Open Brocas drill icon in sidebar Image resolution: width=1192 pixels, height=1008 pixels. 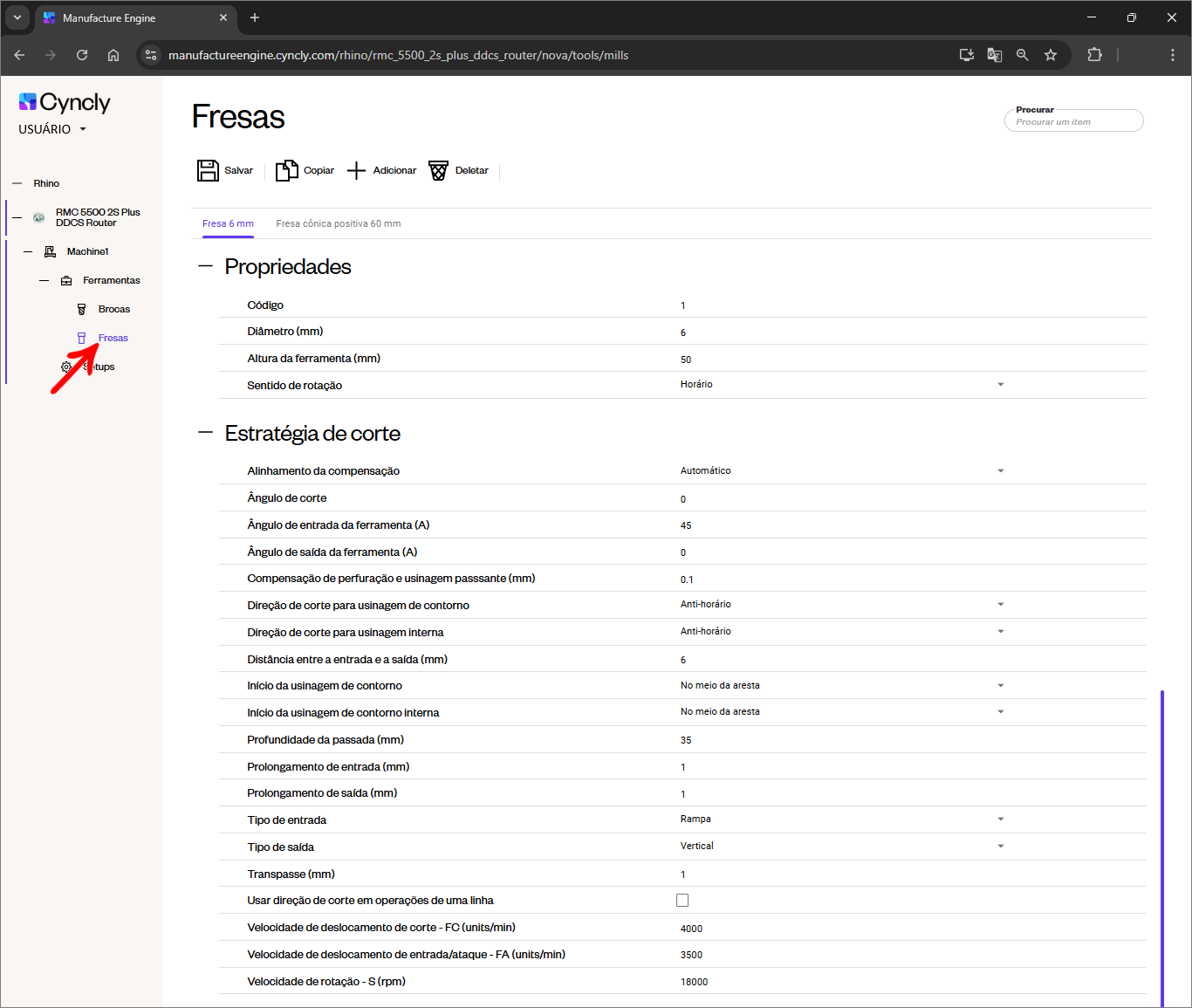point(82,309)
